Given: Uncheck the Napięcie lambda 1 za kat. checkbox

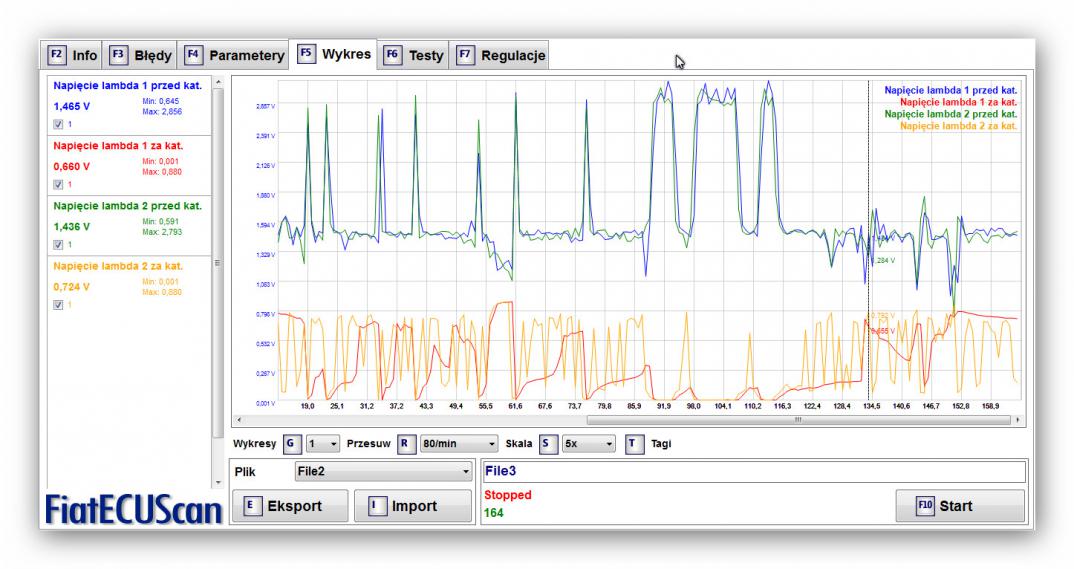Looking at the screenshot, I should coord(58,184).
